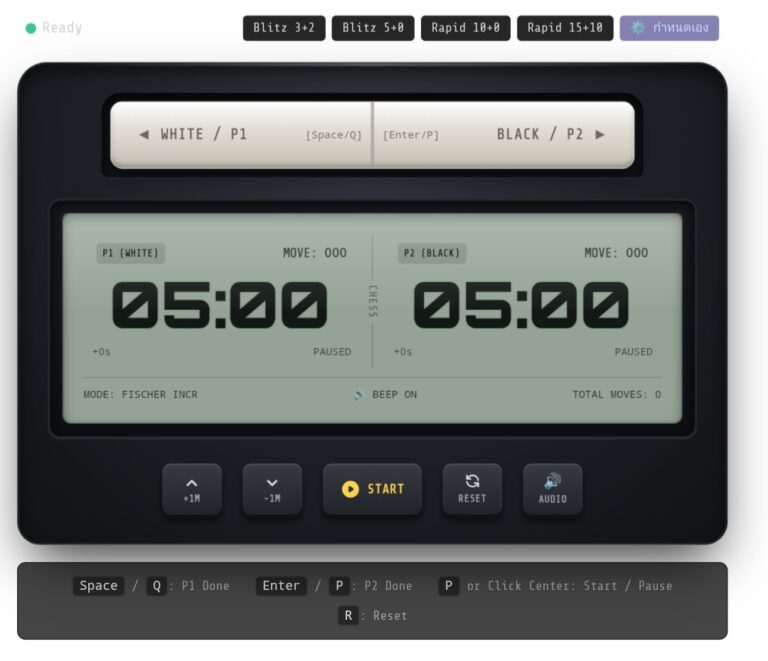Choose the Rapid 10+0 preset
Screen dimensions: 768x661
465,28
